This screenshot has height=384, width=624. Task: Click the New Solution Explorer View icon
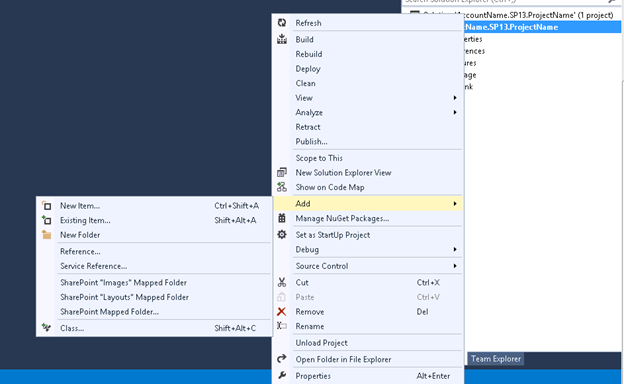(282, 172)
